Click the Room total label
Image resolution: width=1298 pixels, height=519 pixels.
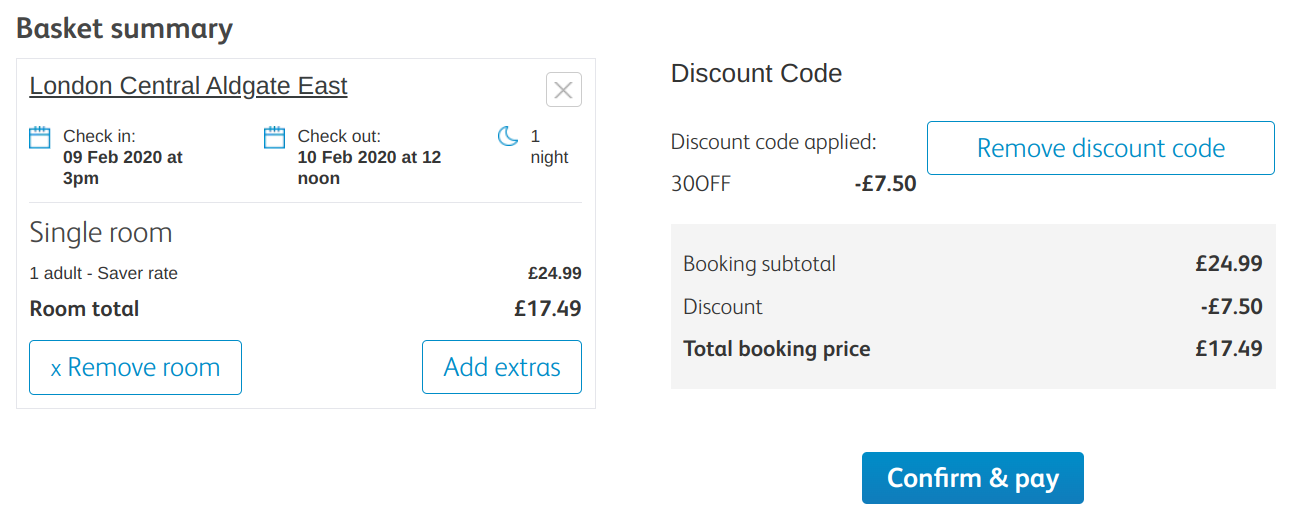84,309
